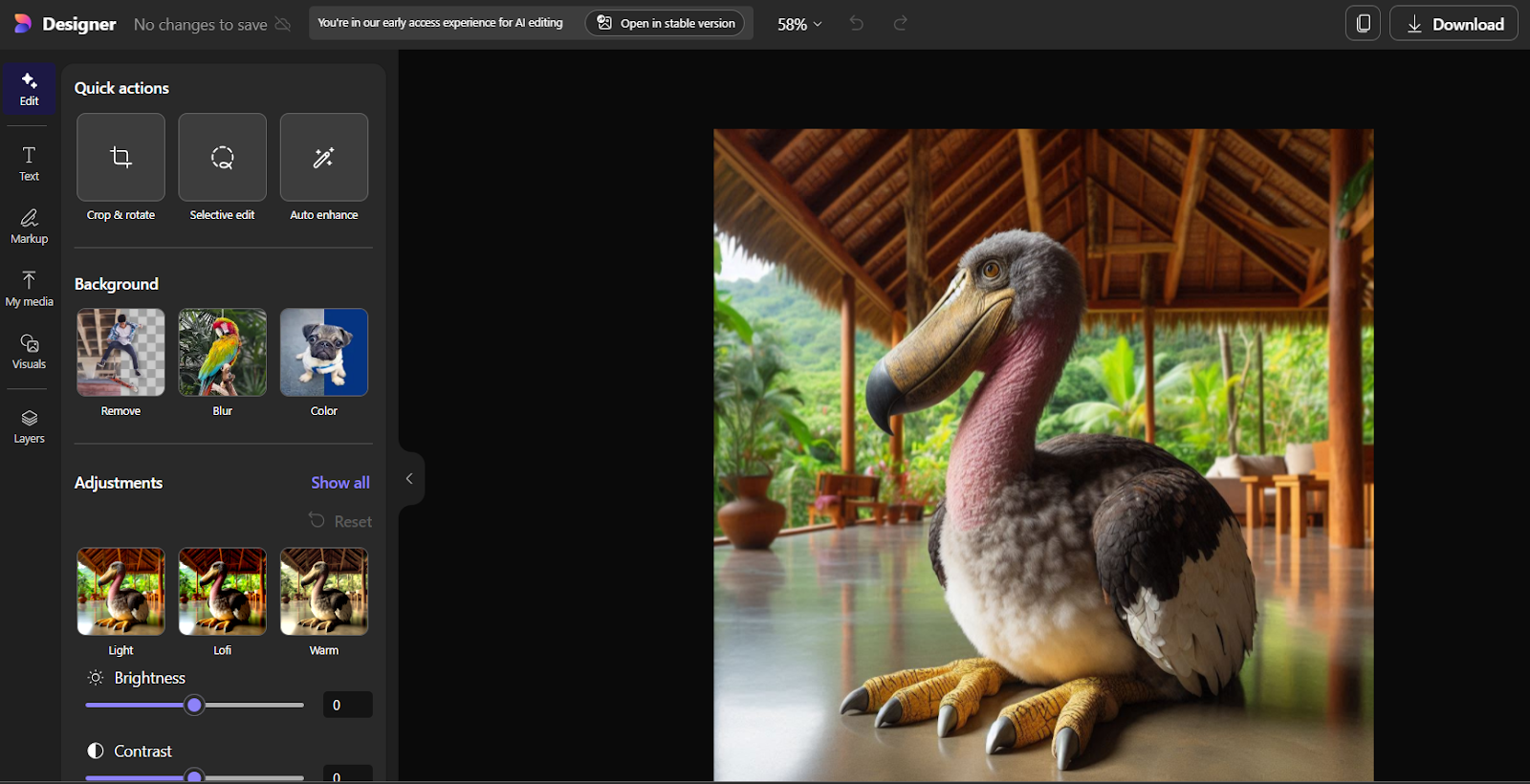Apply the Light adjustment filter

tap(120, 591)
